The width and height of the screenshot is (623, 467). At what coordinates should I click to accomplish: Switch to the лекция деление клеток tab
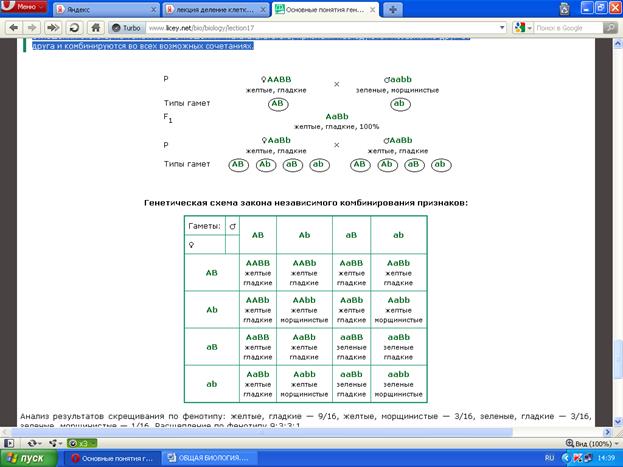click(216, 10)
